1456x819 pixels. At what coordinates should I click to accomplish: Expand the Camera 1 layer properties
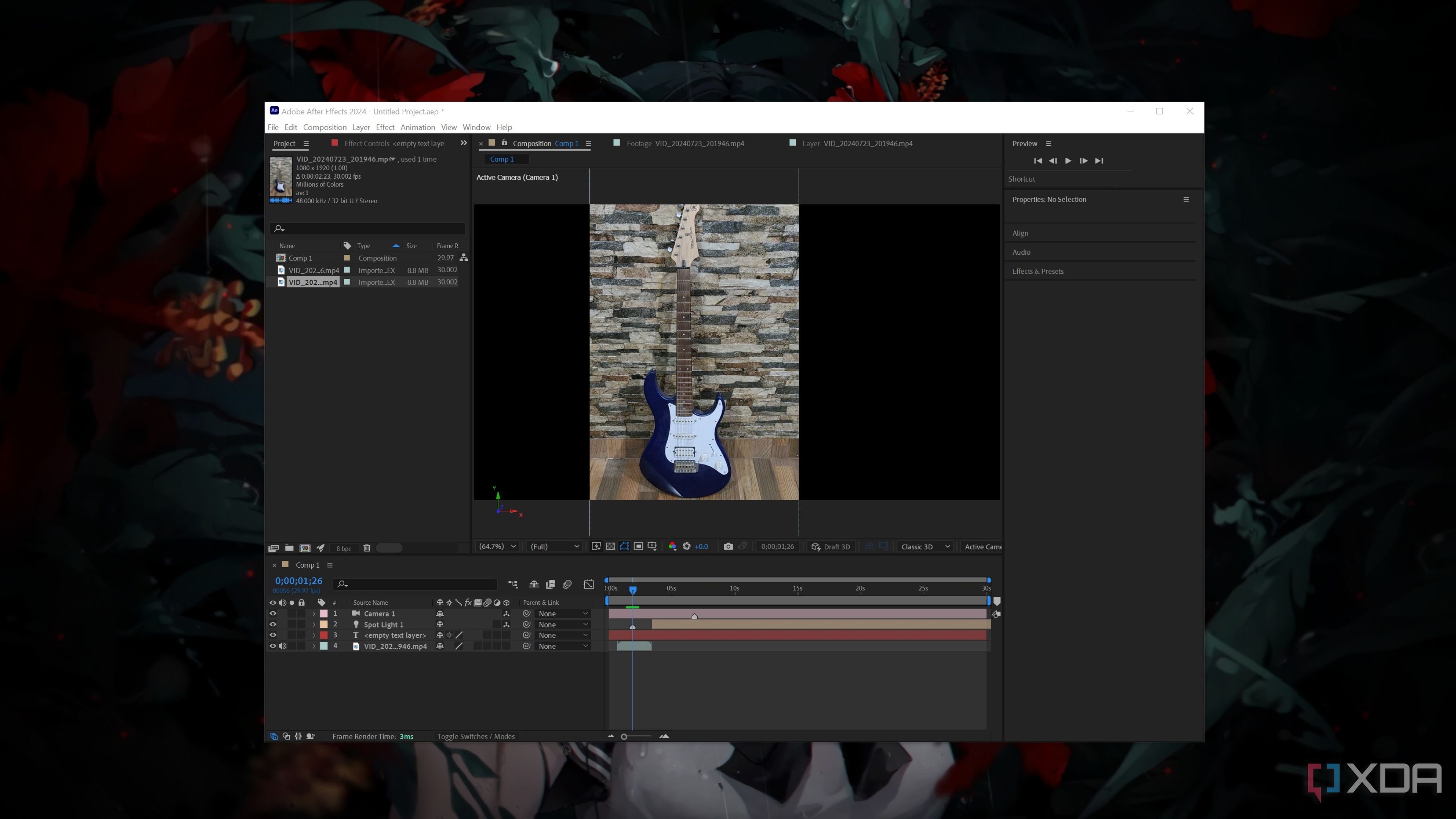point(314,614)
